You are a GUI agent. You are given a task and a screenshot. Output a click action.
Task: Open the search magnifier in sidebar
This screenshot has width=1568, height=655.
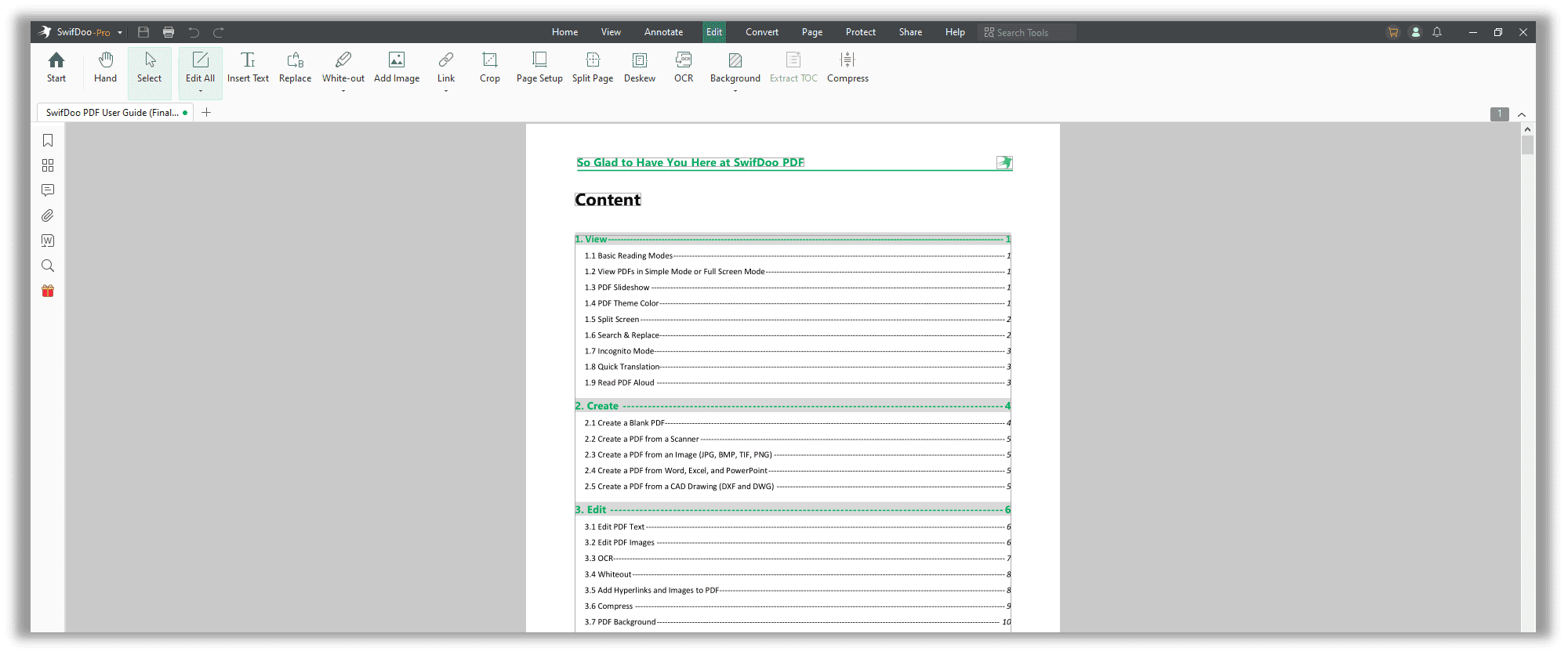[48, 266]
